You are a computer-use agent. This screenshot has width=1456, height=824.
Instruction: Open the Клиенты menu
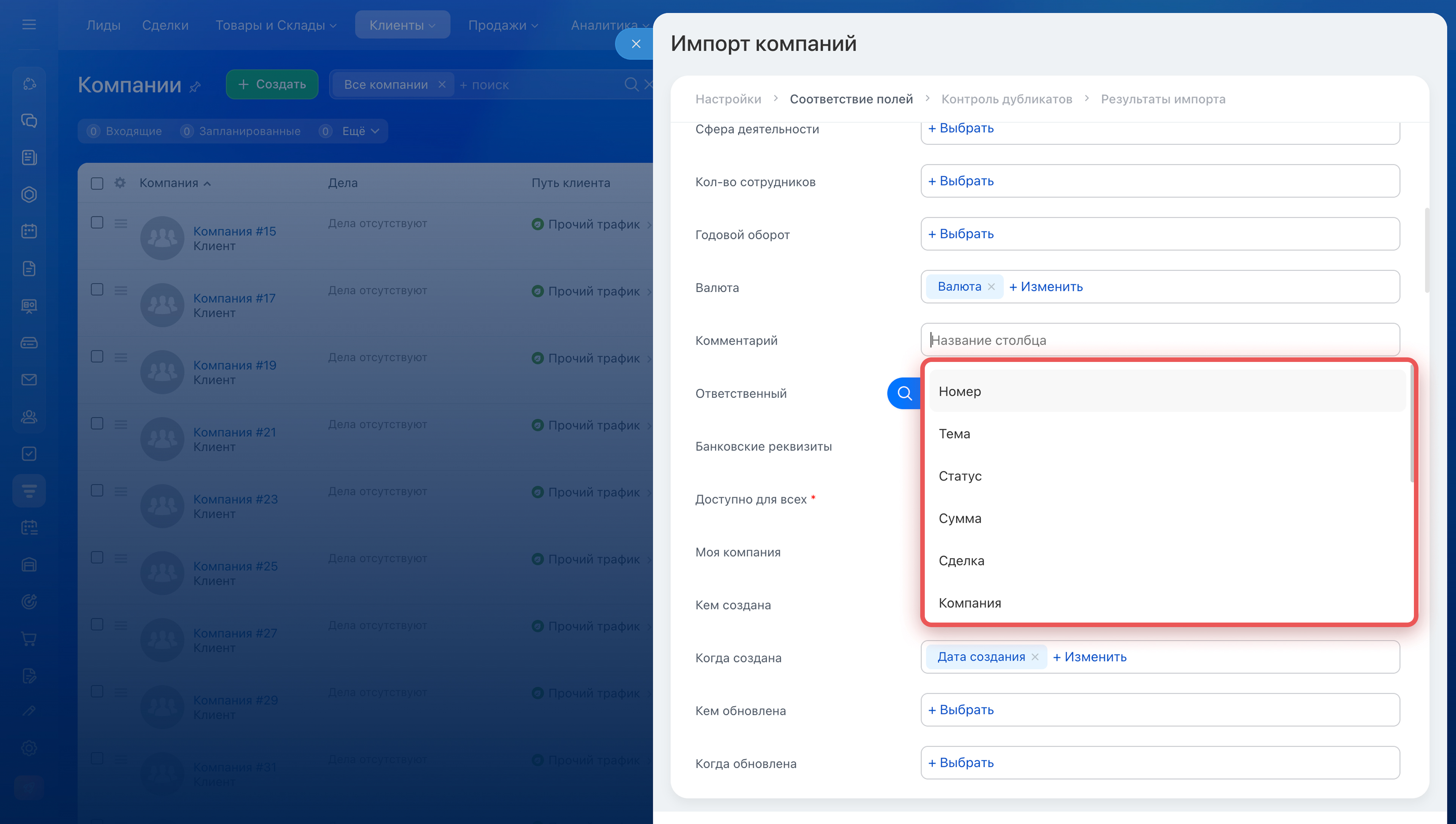[x=402, y=25]
